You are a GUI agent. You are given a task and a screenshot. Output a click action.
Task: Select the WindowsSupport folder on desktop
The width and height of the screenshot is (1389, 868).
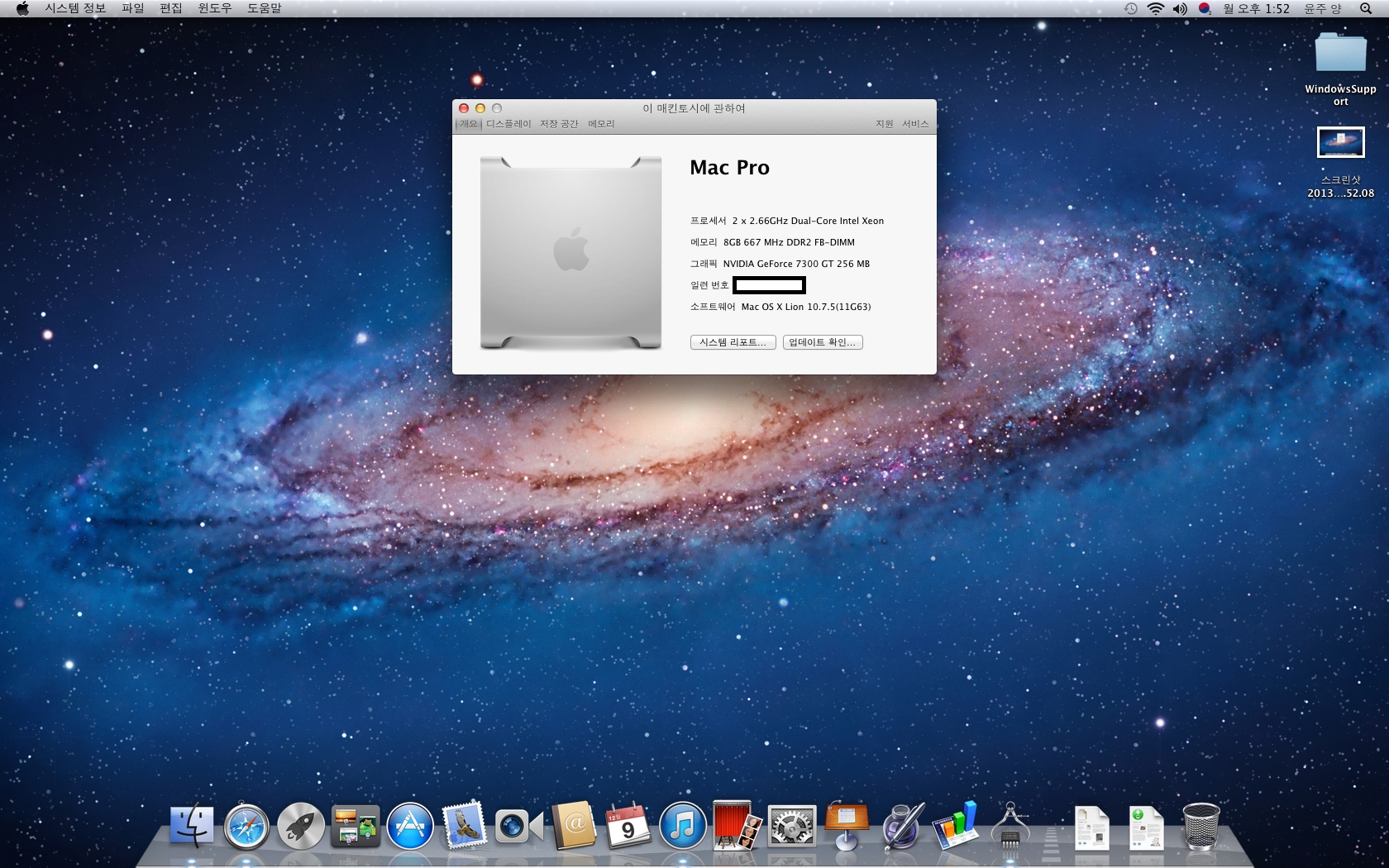(1340, 54)
